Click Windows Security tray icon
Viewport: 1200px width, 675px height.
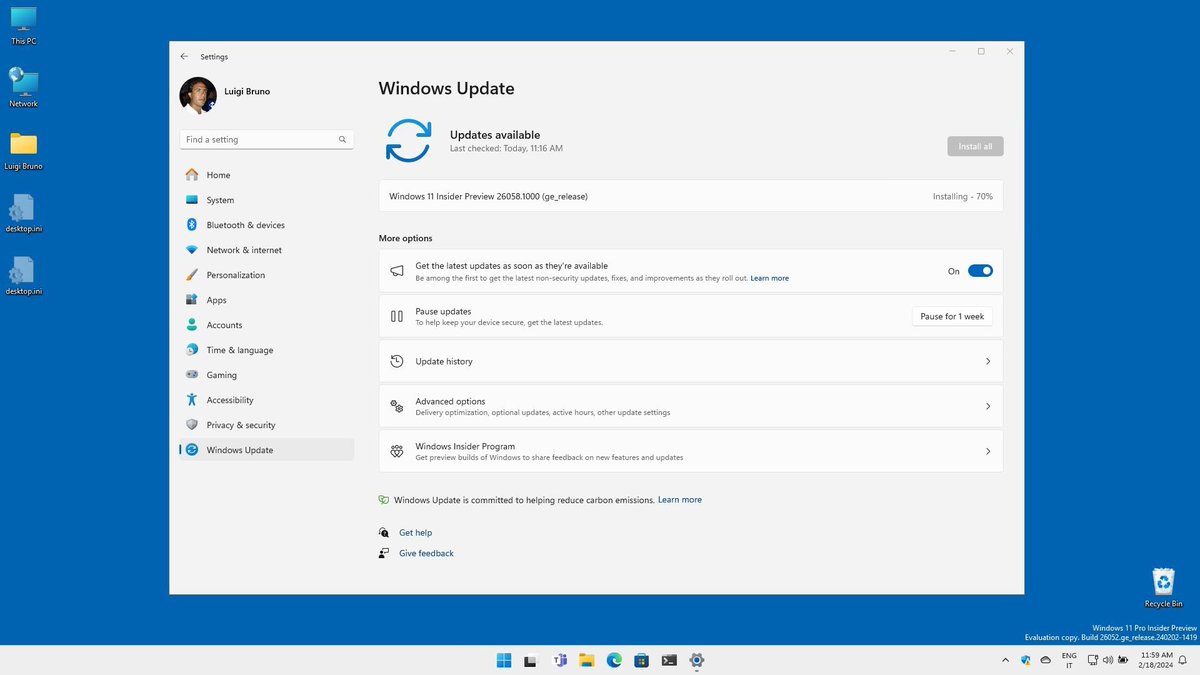pos(1026,660)
